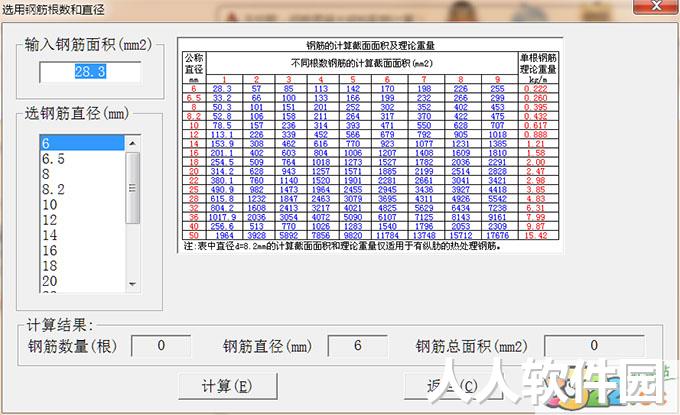
Task: Click the 计算(E) calculate button
Action: click(228, 386)
